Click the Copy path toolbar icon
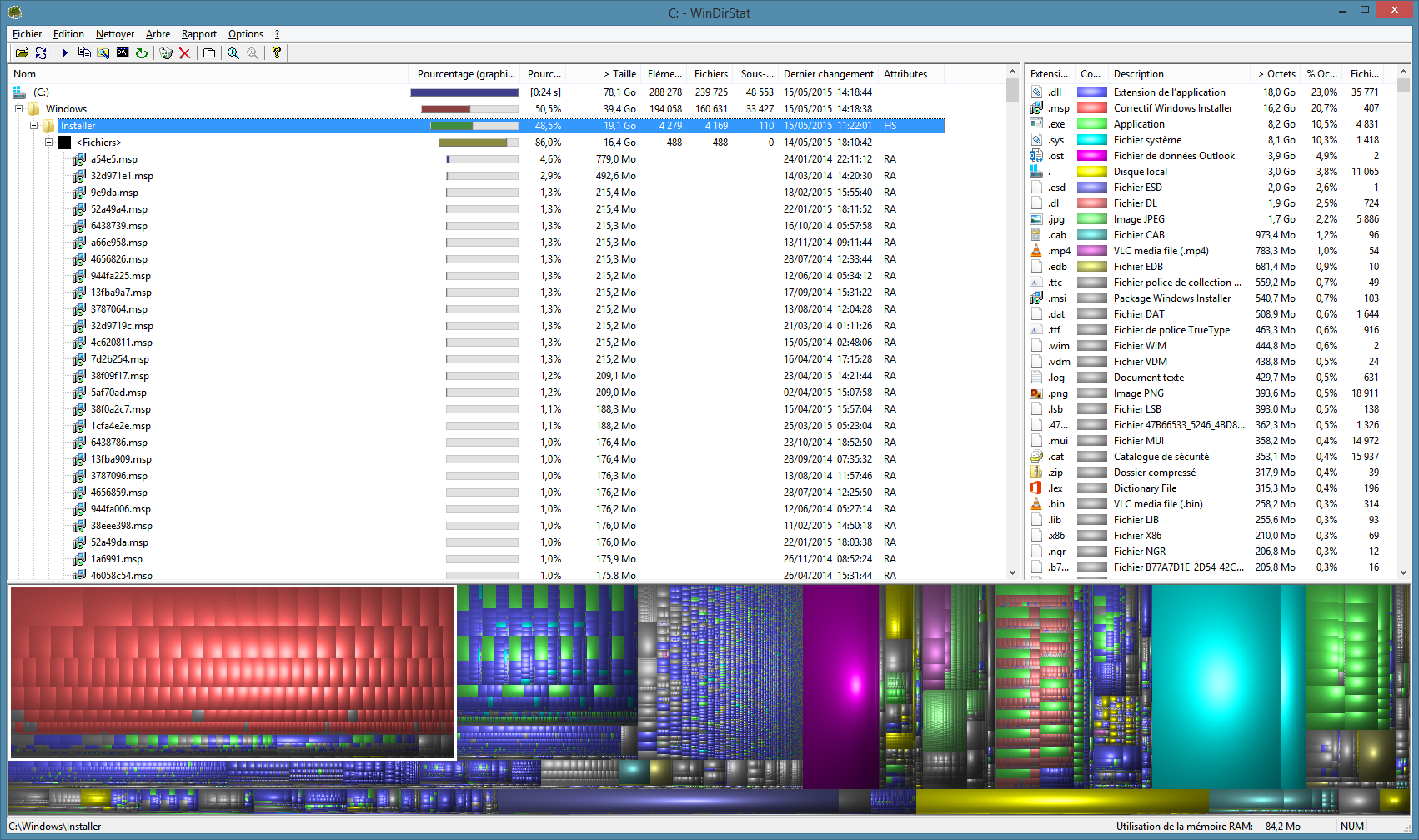 tap(84, 53)
